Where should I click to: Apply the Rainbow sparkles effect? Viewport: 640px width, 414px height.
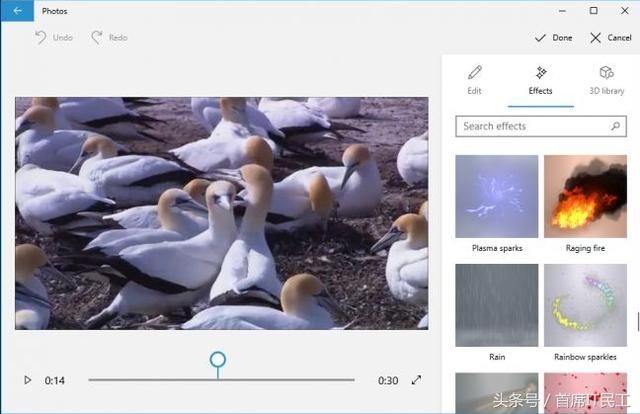(x=585, y=305)
